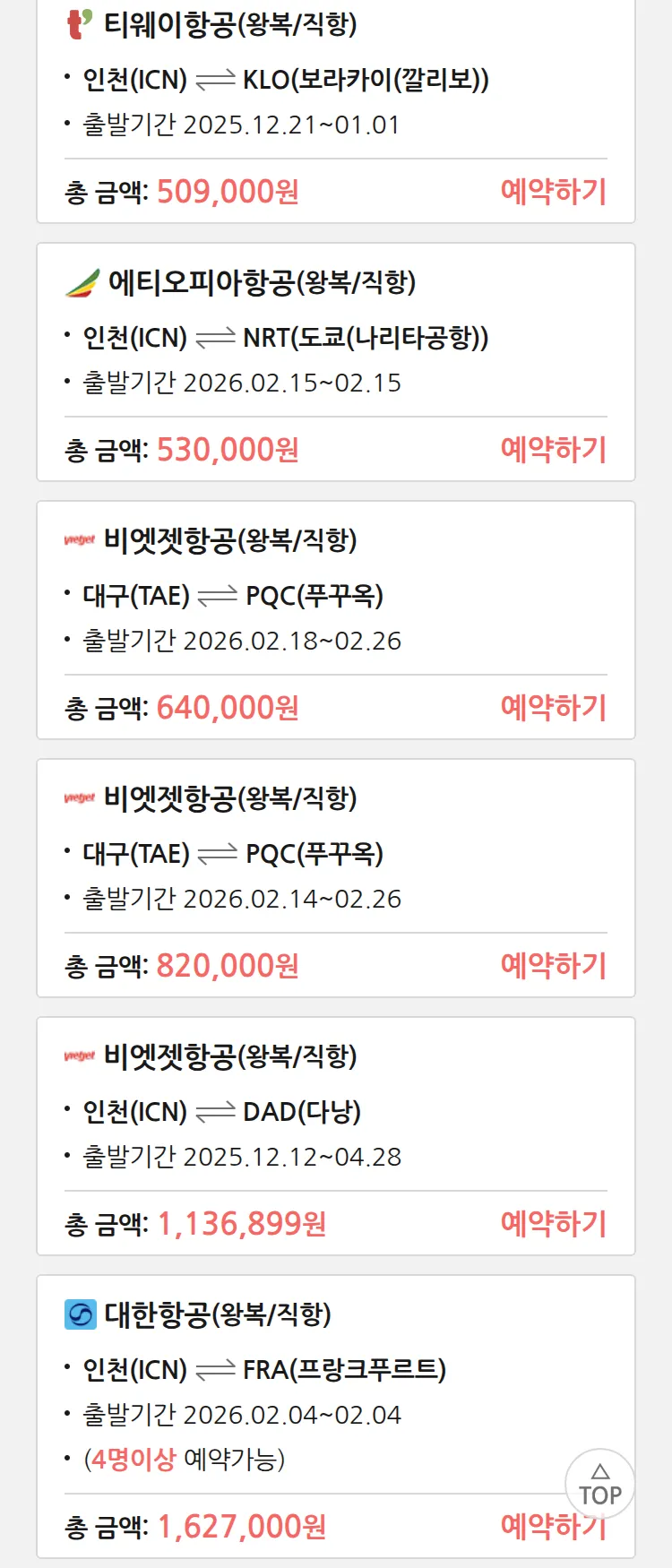This screenshot has width=672, height=1568.
Task: Select the 대한항공(왕복/직항) card title
Action: point(218,1314)
